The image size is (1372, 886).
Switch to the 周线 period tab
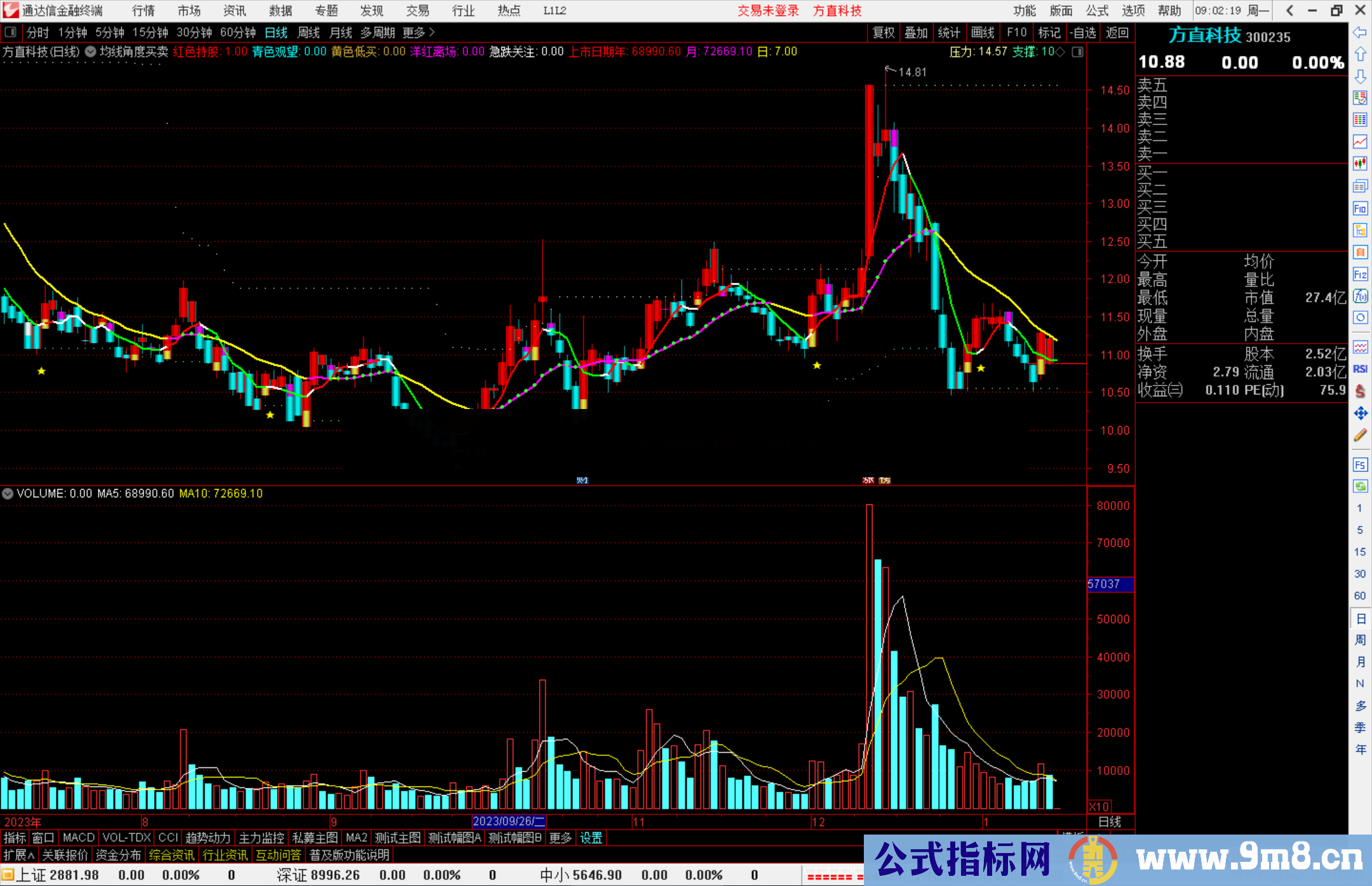[x=309, y=32]
